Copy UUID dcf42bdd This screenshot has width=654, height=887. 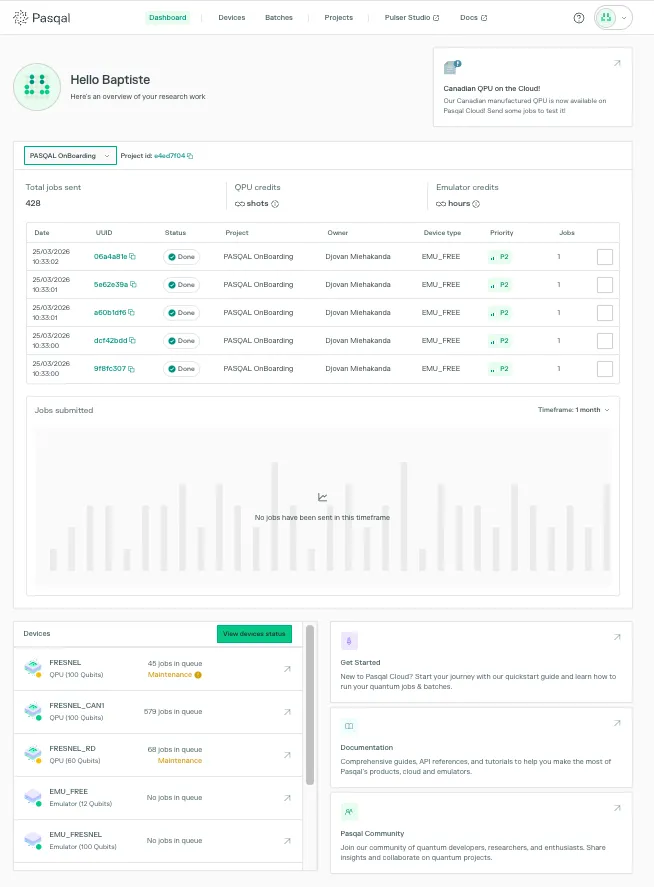(x=133, y=341)
